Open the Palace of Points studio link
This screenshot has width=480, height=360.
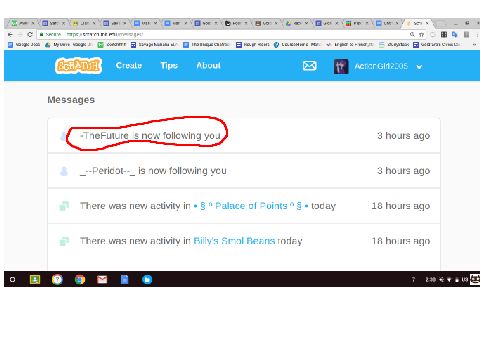[251, 206]
